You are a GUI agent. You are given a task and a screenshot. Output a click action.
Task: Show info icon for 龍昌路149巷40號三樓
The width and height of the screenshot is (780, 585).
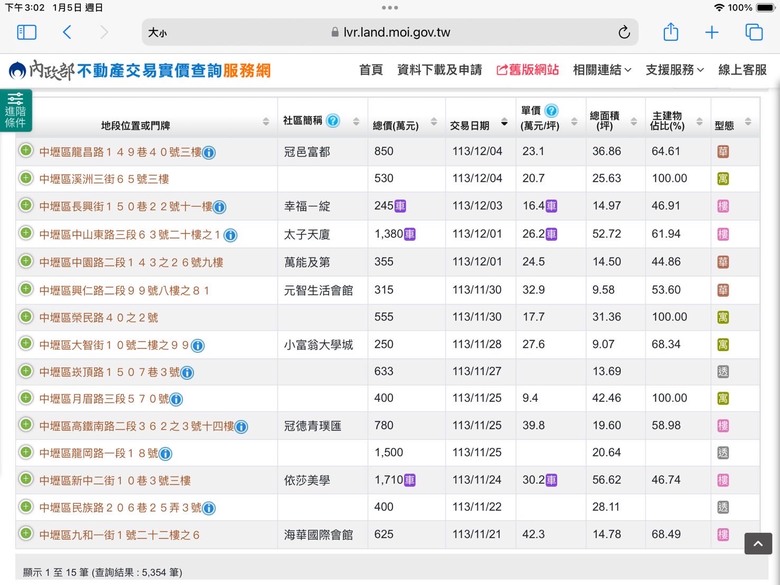(x=209, y=153)
